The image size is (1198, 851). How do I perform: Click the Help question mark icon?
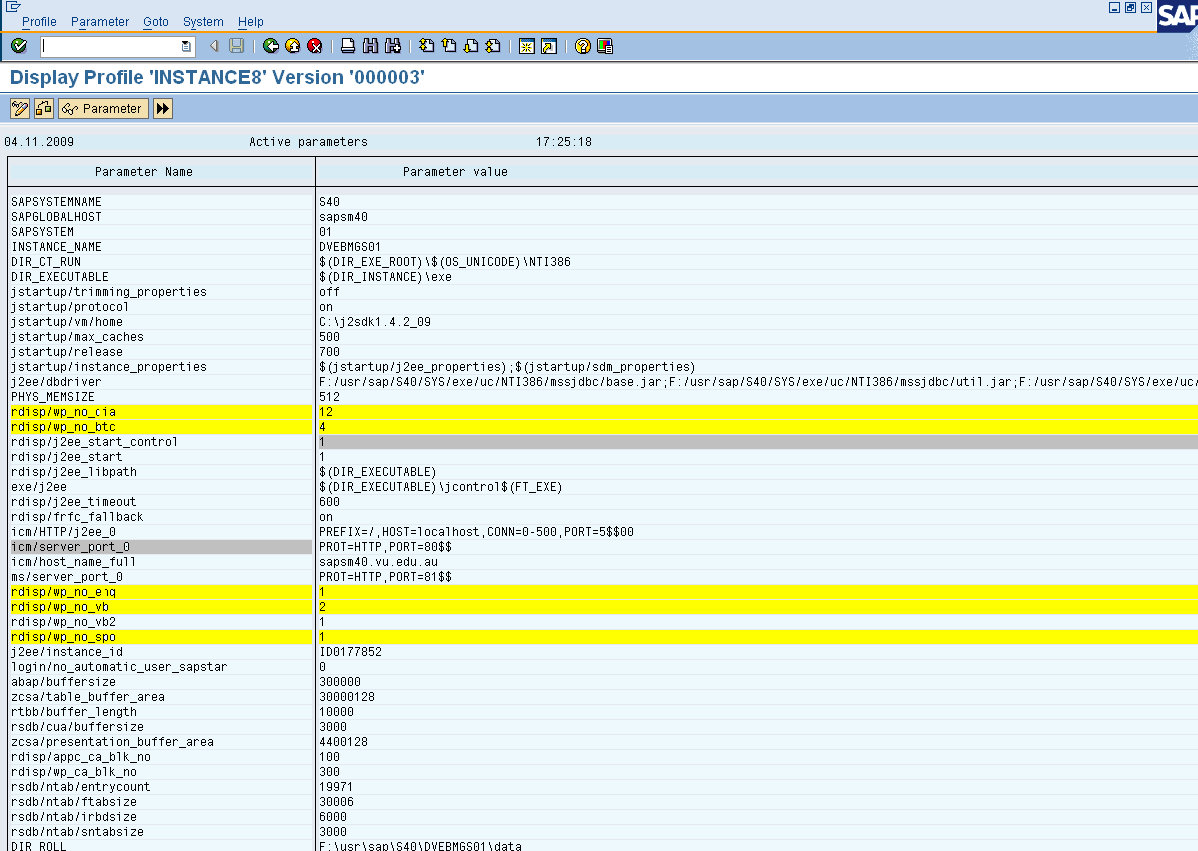583,46
